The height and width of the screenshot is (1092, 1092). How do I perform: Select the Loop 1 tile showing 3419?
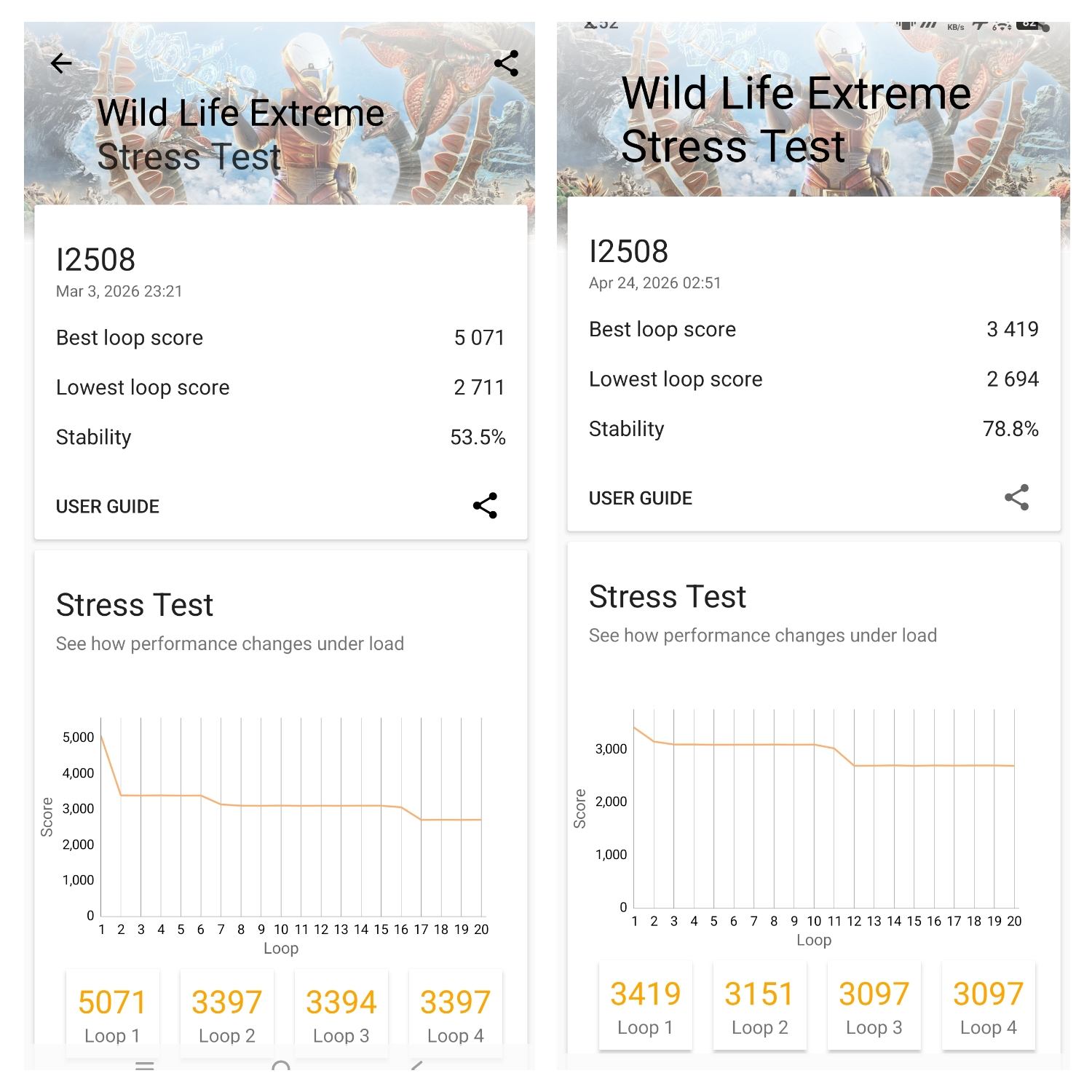coord(645,1006)
